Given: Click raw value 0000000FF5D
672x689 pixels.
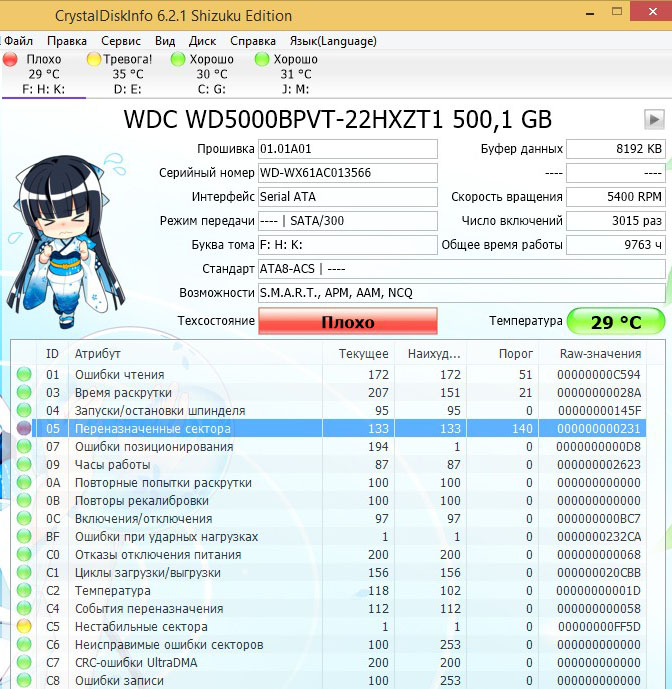Looking at the screenshot, I should [x=599, y=627].
